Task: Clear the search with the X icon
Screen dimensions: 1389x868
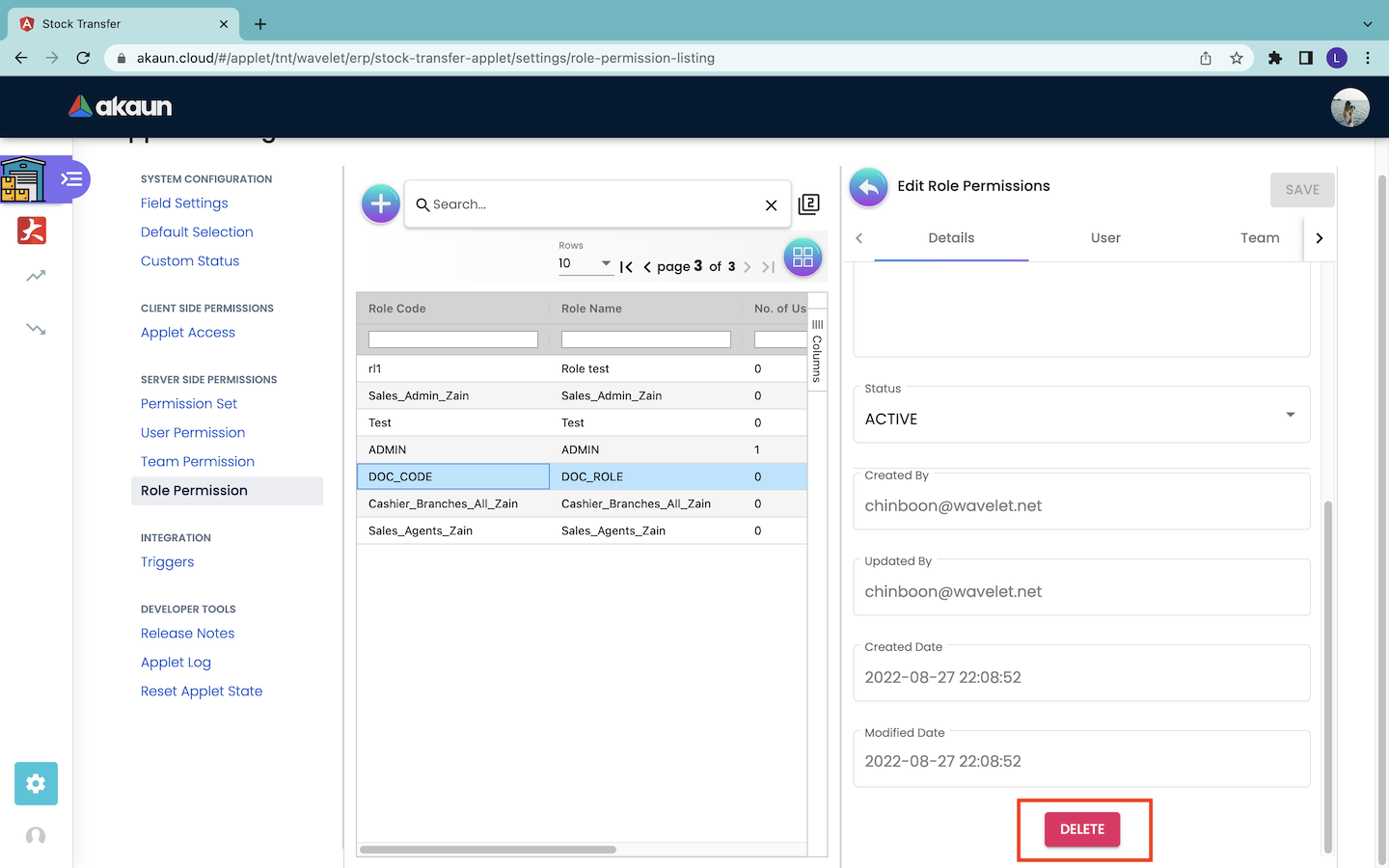Action: (x=771, y=205)
